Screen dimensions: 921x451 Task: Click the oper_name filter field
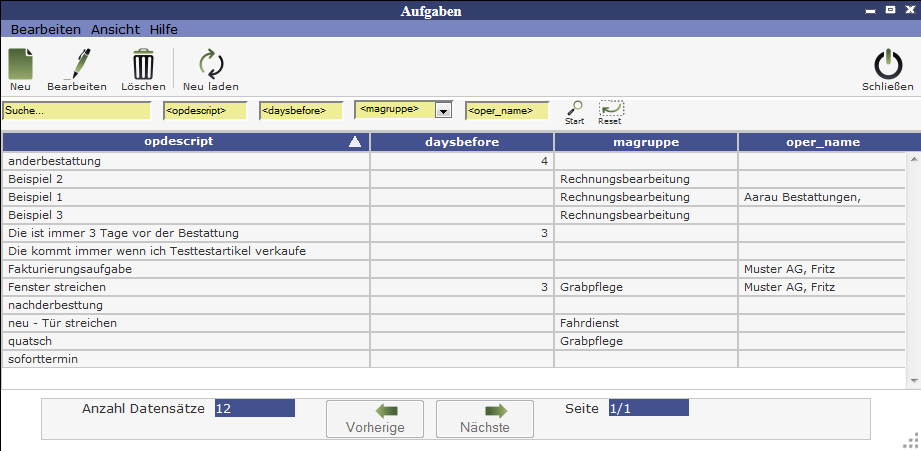[x=506, y=110]
